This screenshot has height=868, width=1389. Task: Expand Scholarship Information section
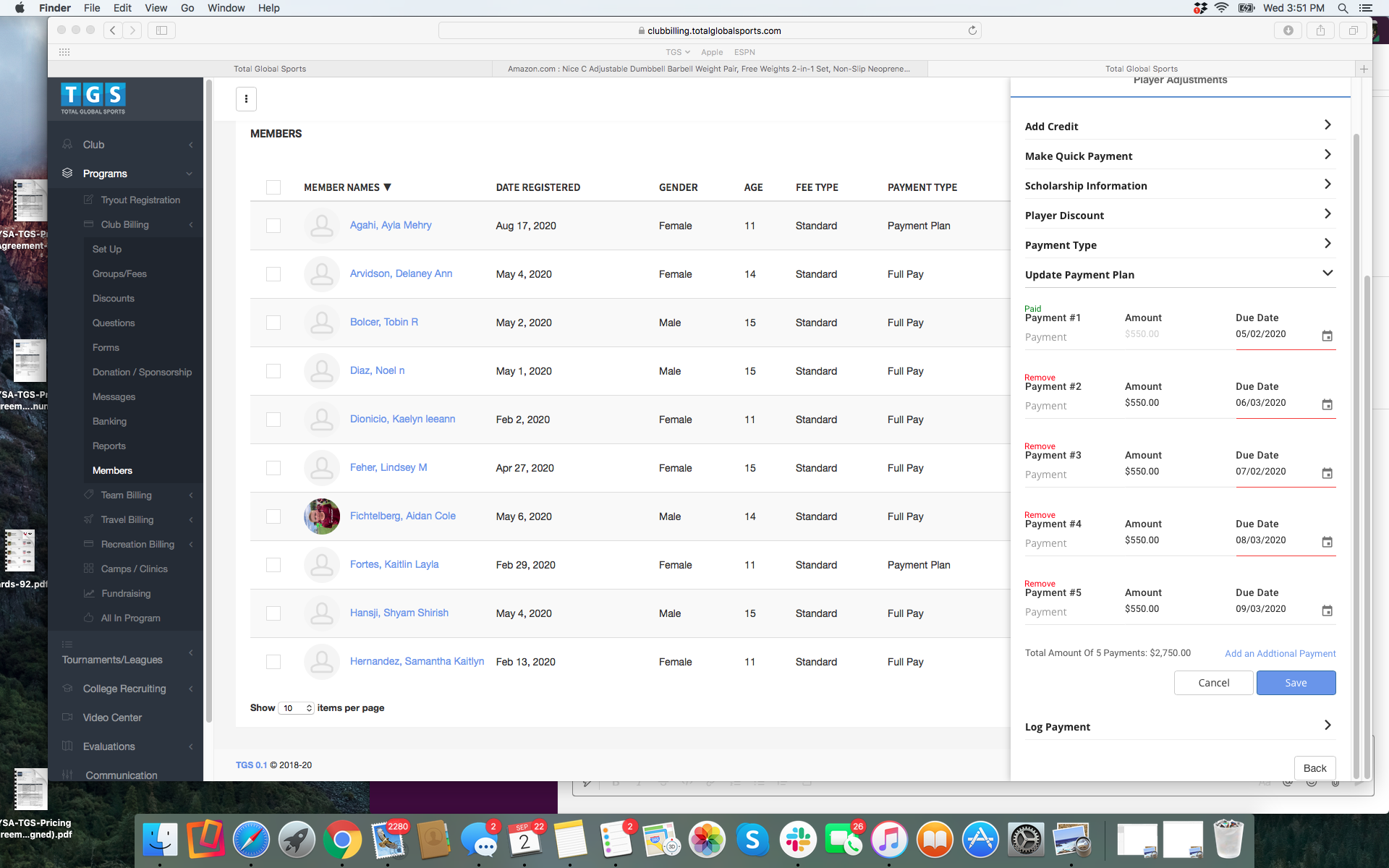pos(1180,185)
